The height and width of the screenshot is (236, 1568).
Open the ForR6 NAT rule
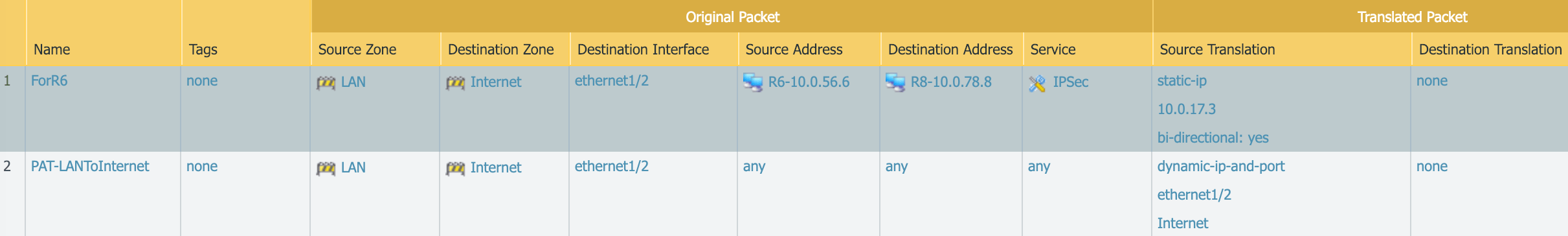[49, 81]
